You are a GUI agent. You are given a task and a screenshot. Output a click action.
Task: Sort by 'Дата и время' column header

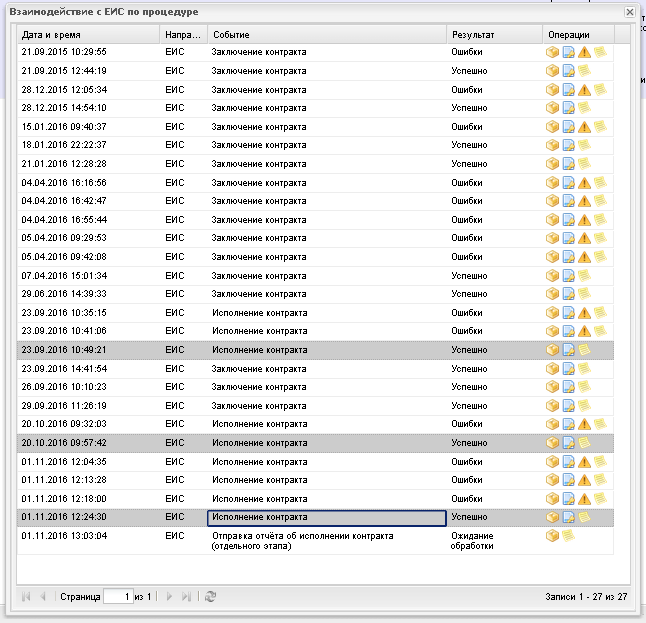click(x=88, y=35)
